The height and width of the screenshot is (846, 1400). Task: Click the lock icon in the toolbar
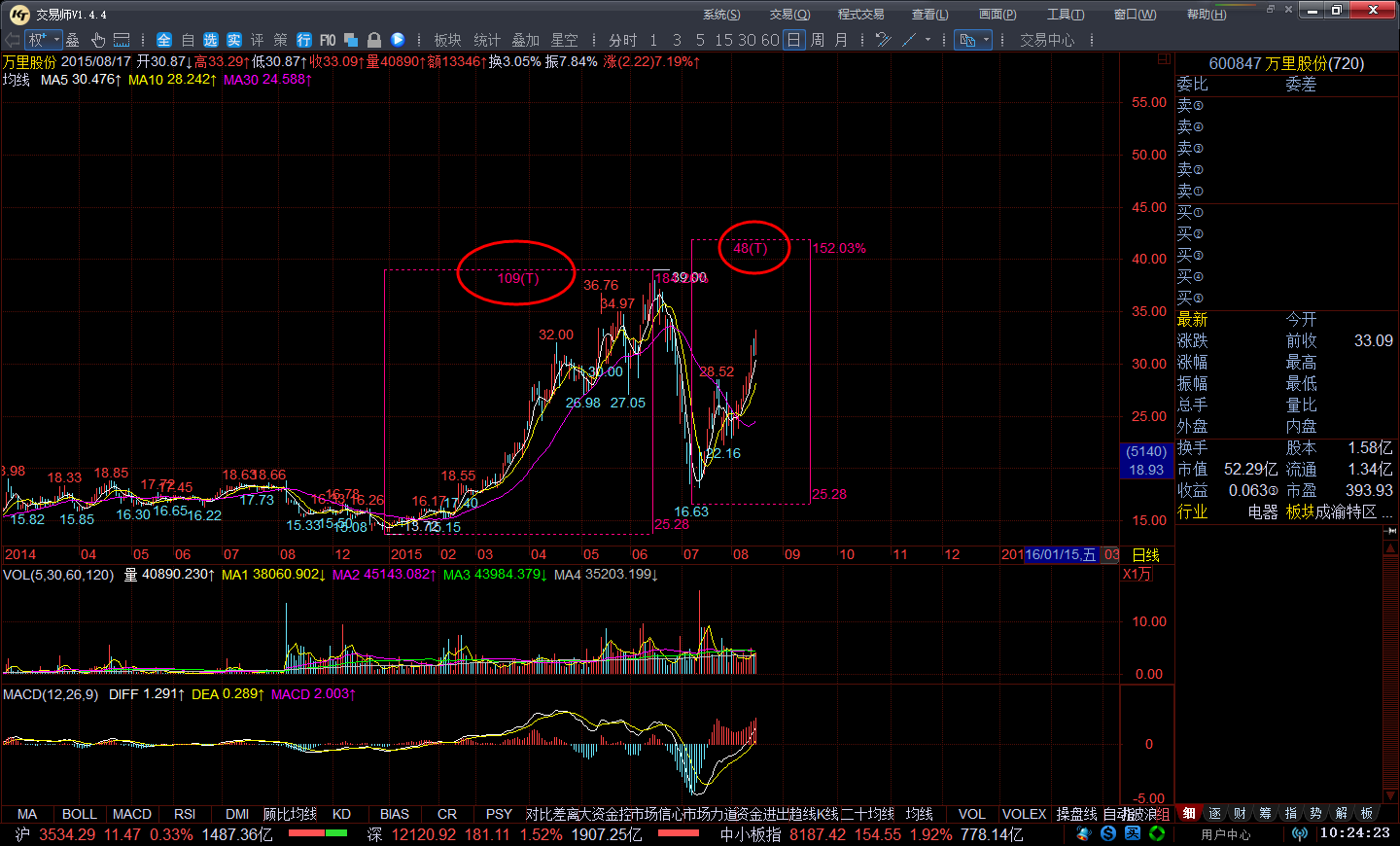pos(374,40)
